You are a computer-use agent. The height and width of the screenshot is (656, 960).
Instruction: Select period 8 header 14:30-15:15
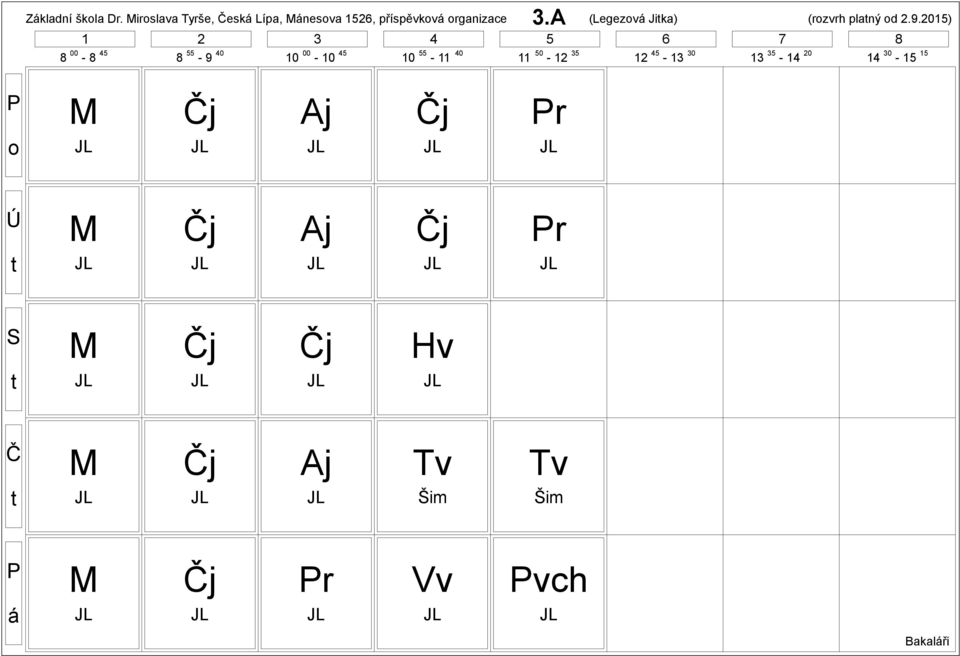(x=896, y=47)
